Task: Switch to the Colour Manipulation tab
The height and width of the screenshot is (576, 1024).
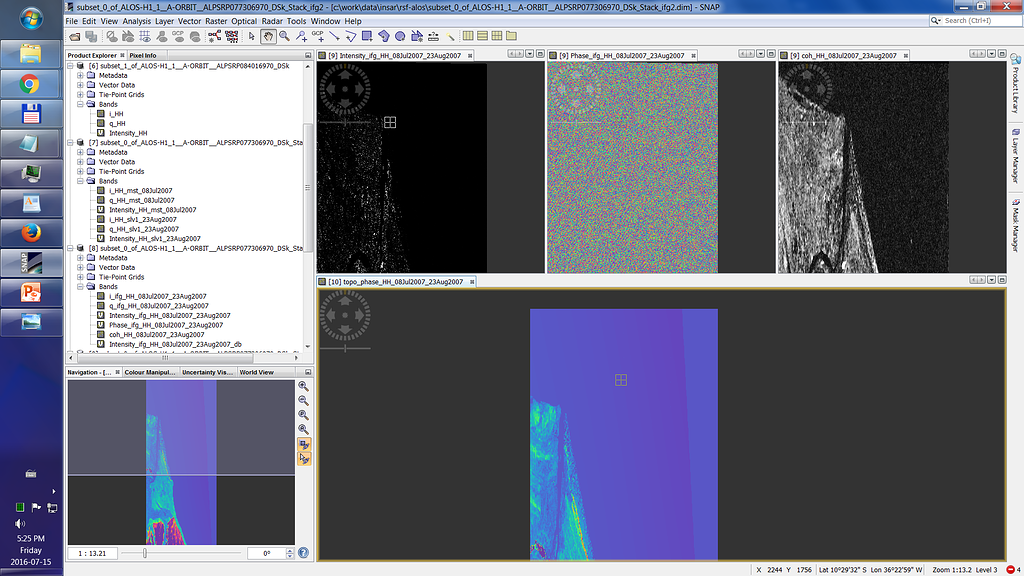Action: point(148,371)
